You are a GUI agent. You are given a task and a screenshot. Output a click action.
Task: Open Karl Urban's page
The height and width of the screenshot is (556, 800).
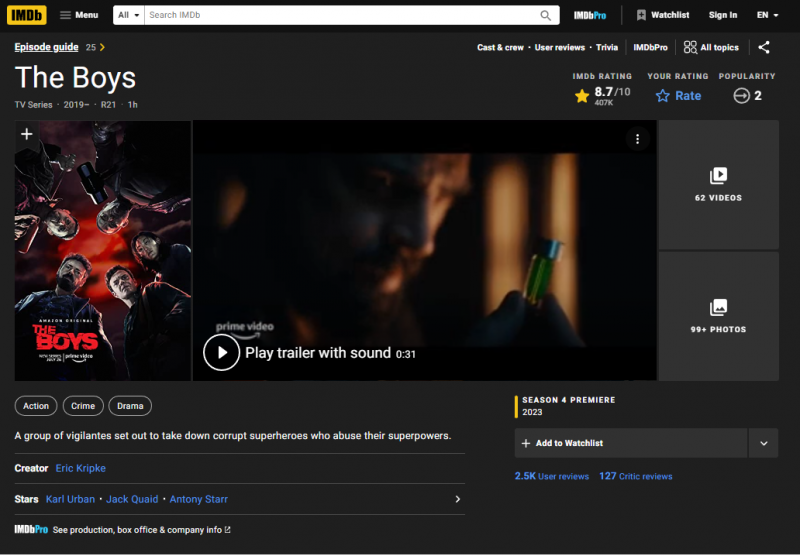click(x=70, y=499)
